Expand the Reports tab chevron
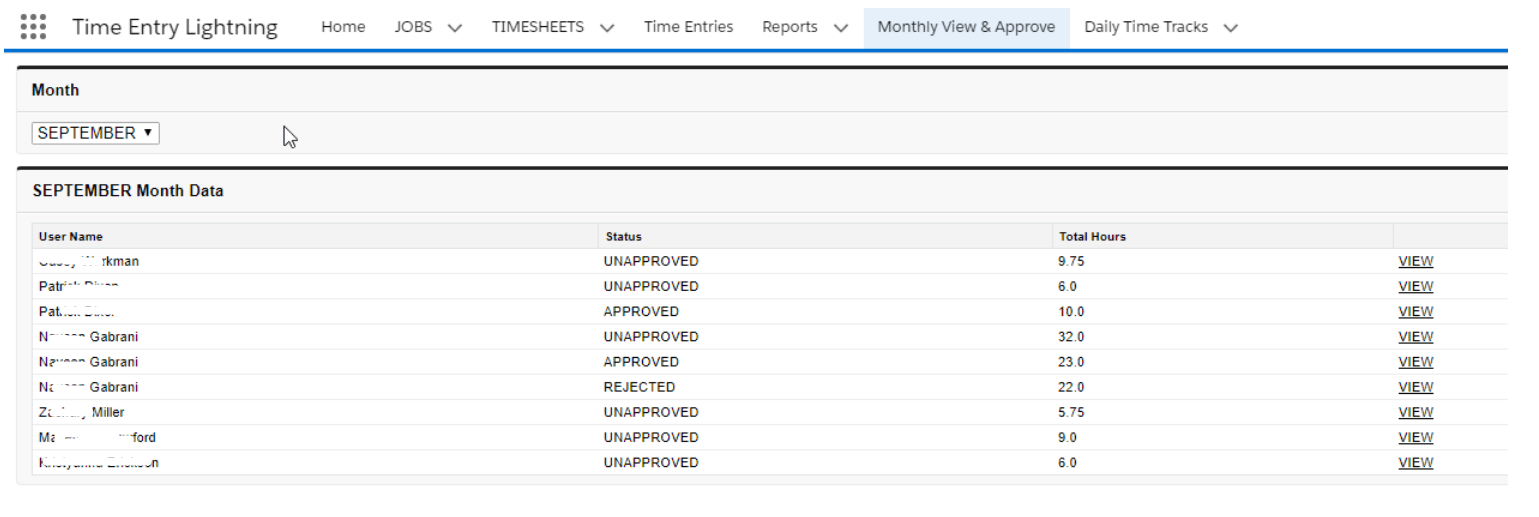 841,28
